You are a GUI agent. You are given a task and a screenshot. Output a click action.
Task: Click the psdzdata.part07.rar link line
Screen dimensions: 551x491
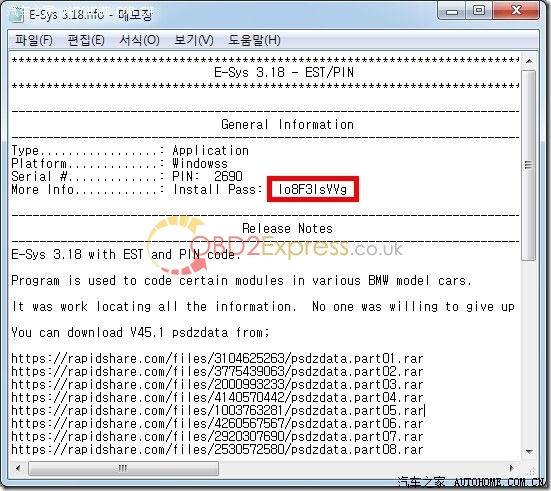217,437
